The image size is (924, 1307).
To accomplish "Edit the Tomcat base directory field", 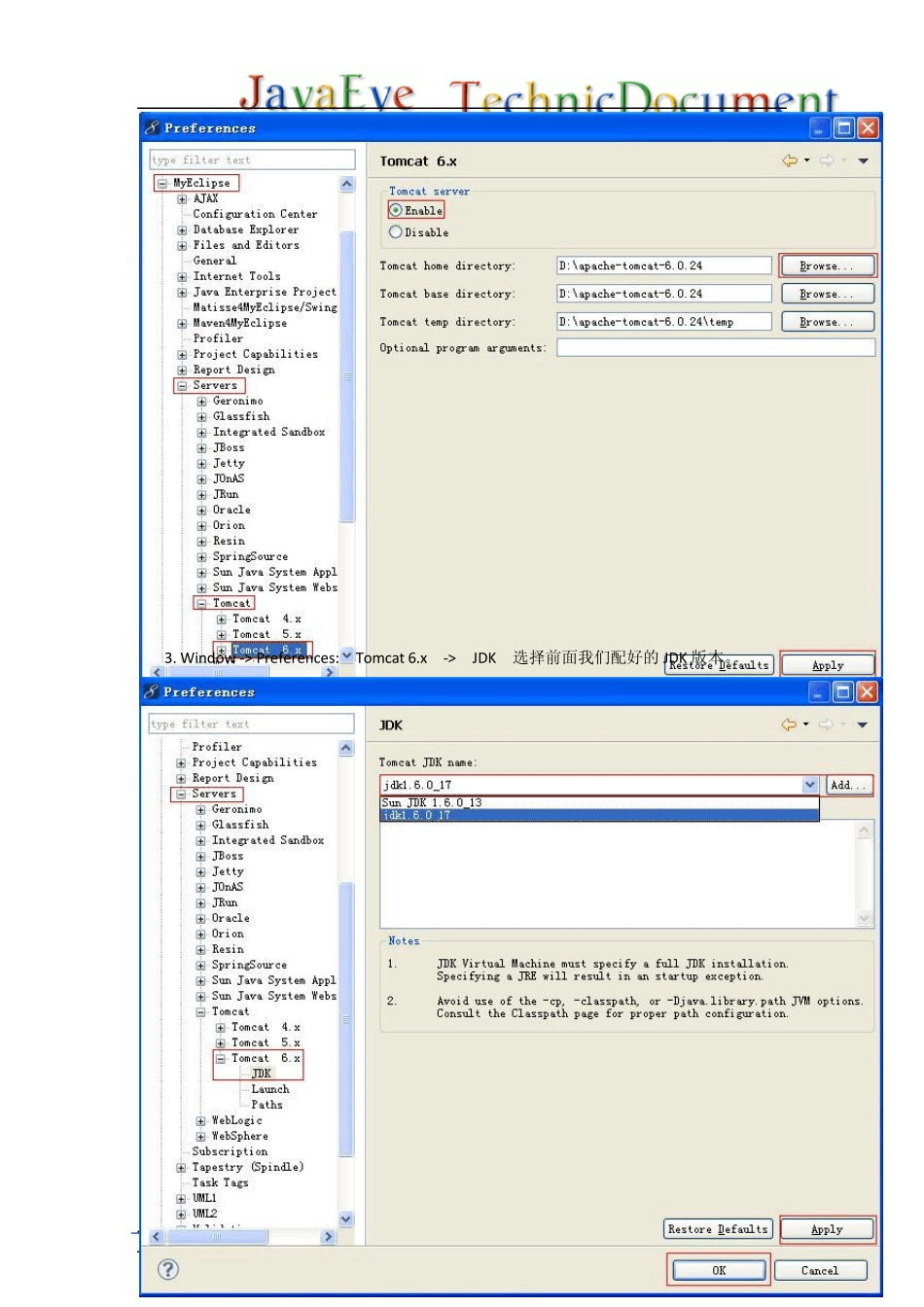I will pyautogui.click(x=664, y=294).
